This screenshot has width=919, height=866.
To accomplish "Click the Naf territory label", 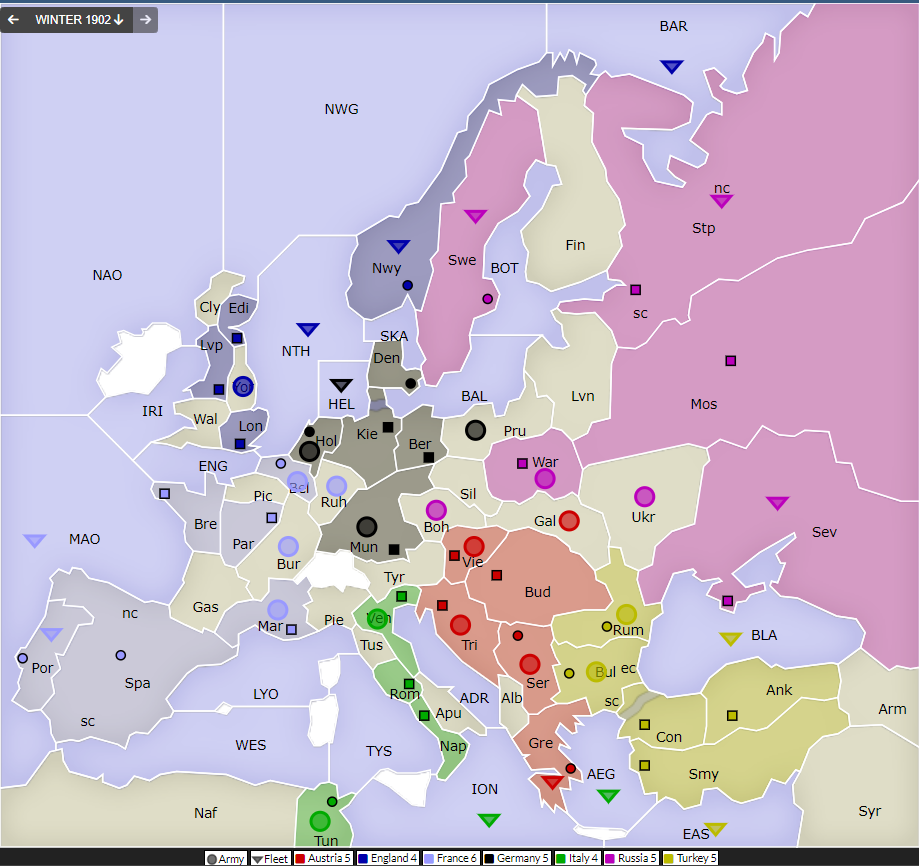I will point(206,813).
